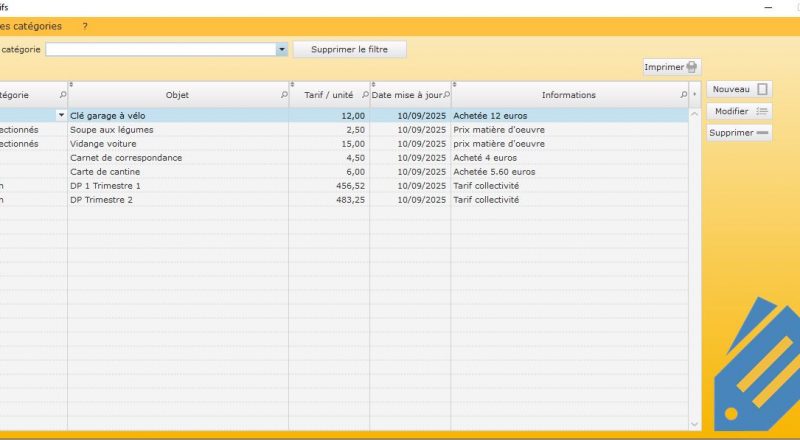Open the catégories menu
800x440 pixels.
click(30, 26)
